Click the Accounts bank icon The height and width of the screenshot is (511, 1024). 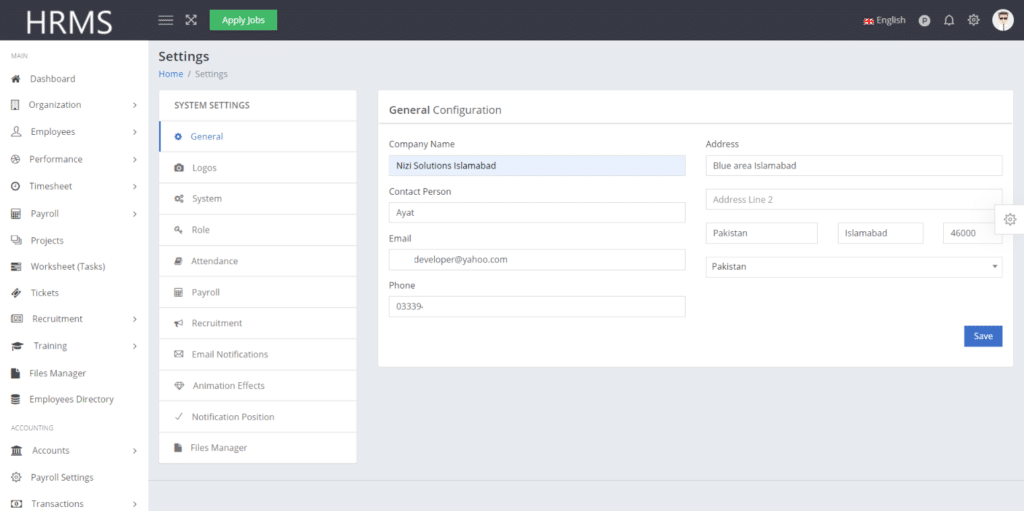[x=17, y=450]
